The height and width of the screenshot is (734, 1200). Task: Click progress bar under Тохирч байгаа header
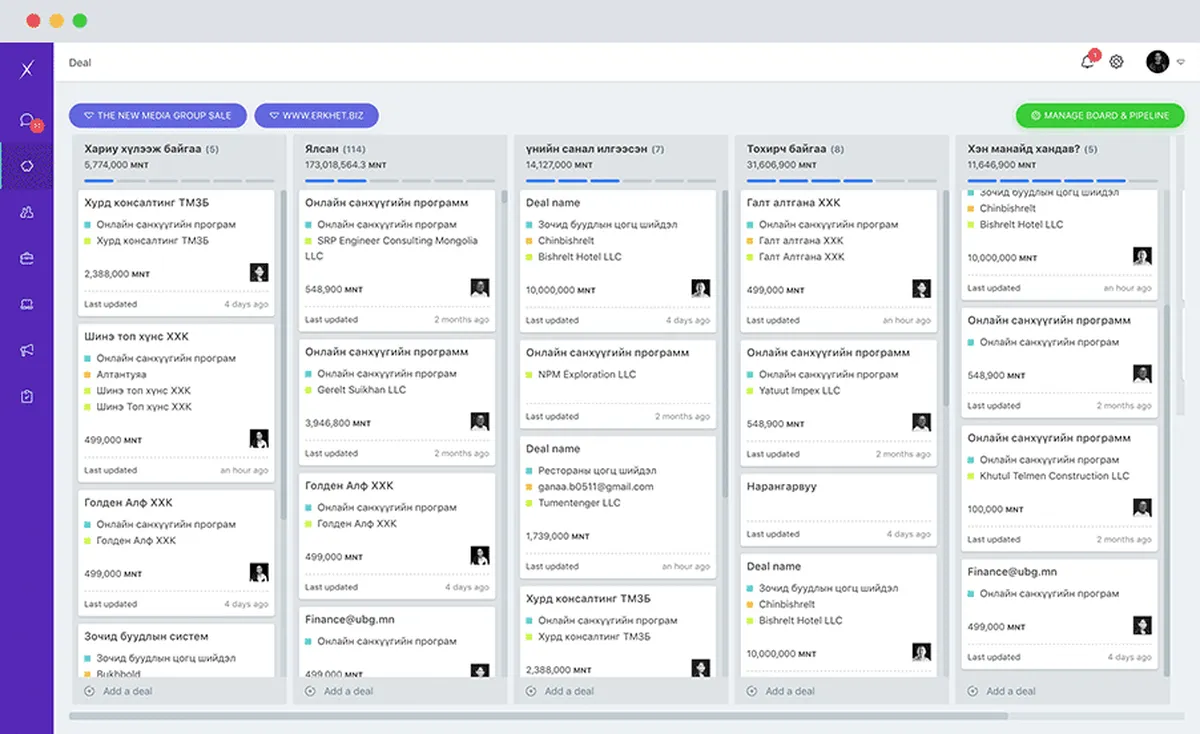click(841, 181)
